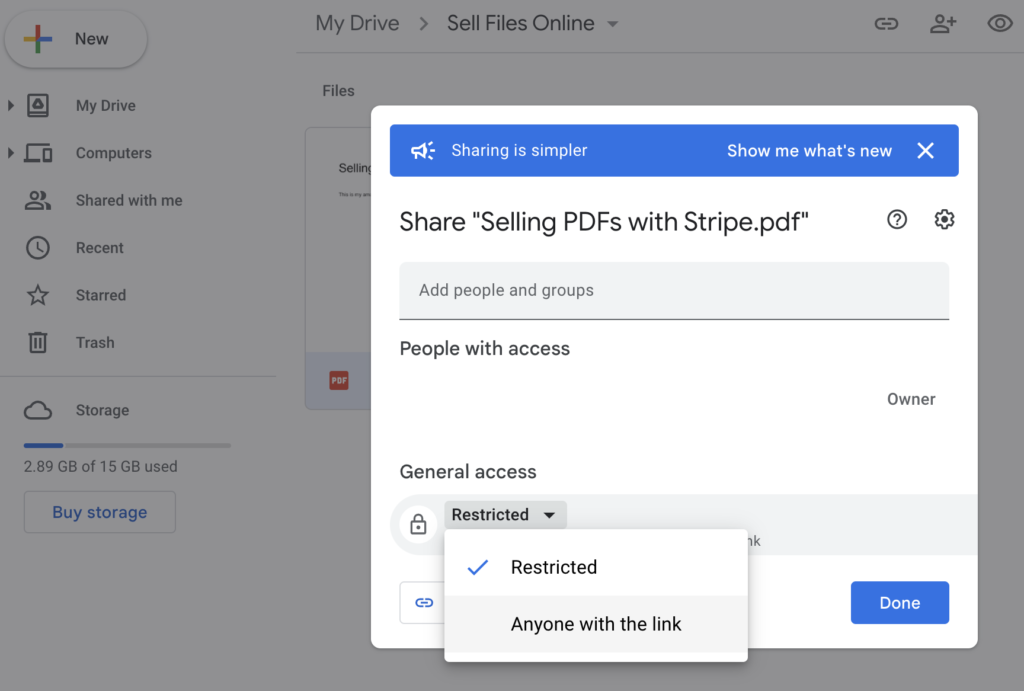The width and height of the screenshot is (1024, 691).
Task: Click the copy link icon button
Action: tap(424, 602)
